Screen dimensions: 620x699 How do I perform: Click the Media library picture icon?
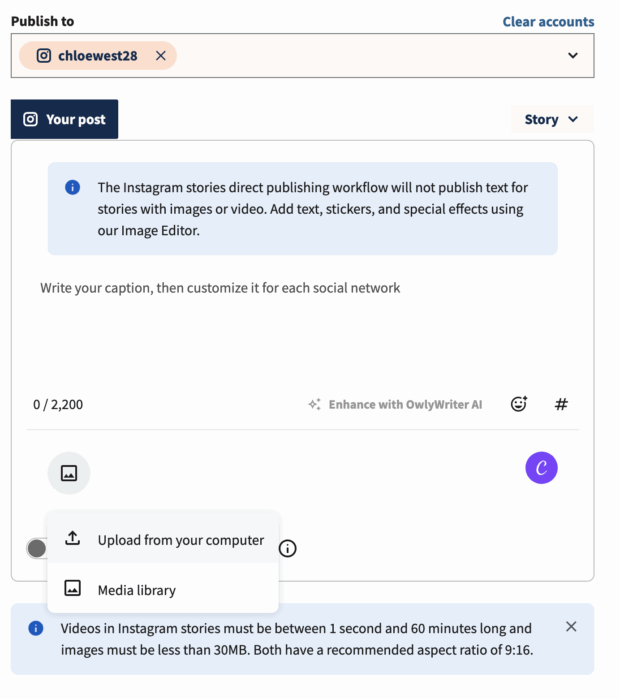(x=72, y=589)
